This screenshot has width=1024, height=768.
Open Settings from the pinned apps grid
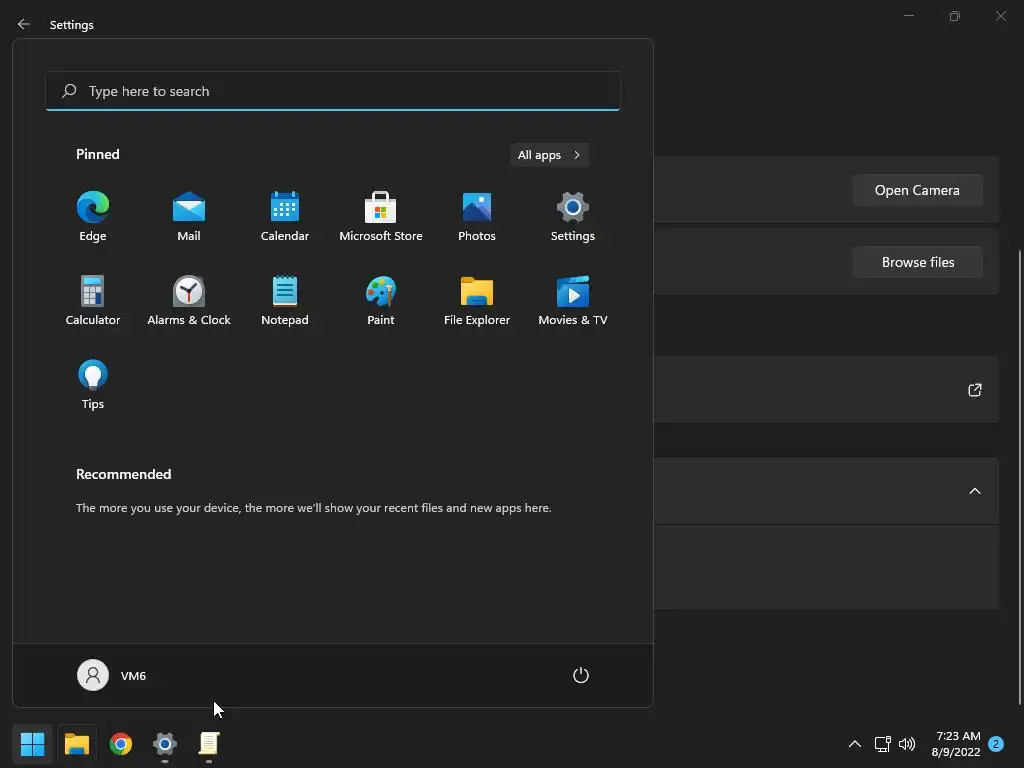pos(573,216)
